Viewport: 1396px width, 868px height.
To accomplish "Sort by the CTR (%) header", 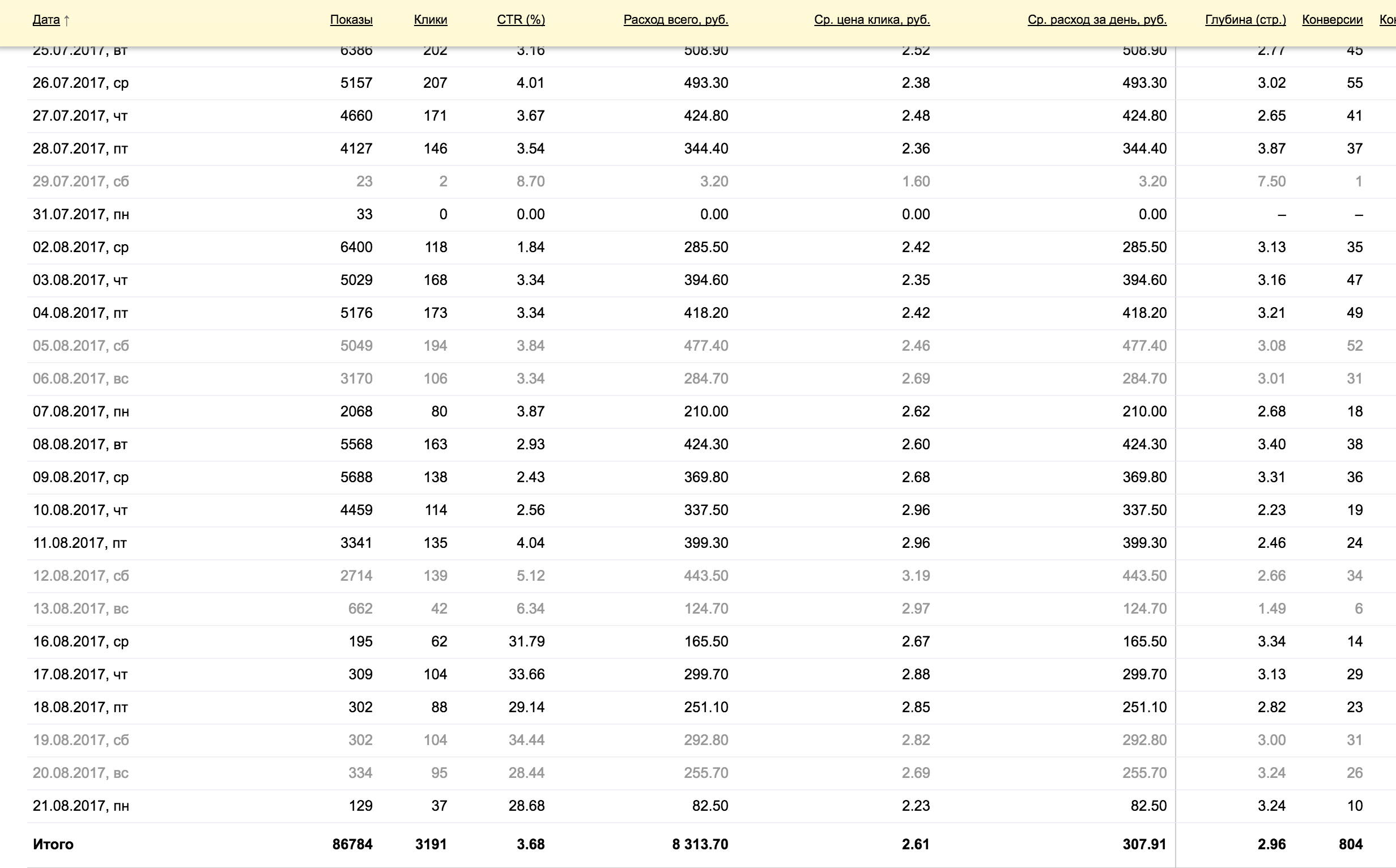I will [x=521, y=19].
